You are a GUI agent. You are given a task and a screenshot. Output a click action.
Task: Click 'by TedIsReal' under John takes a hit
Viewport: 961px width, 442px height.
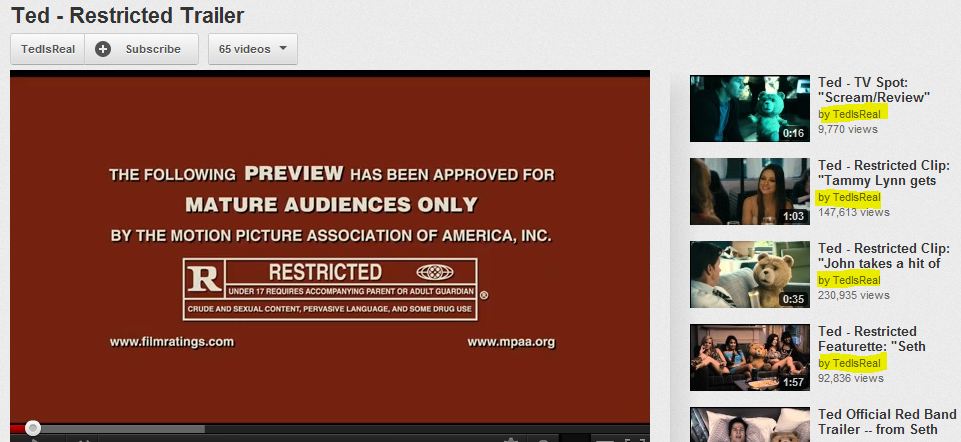coord(849,280)
